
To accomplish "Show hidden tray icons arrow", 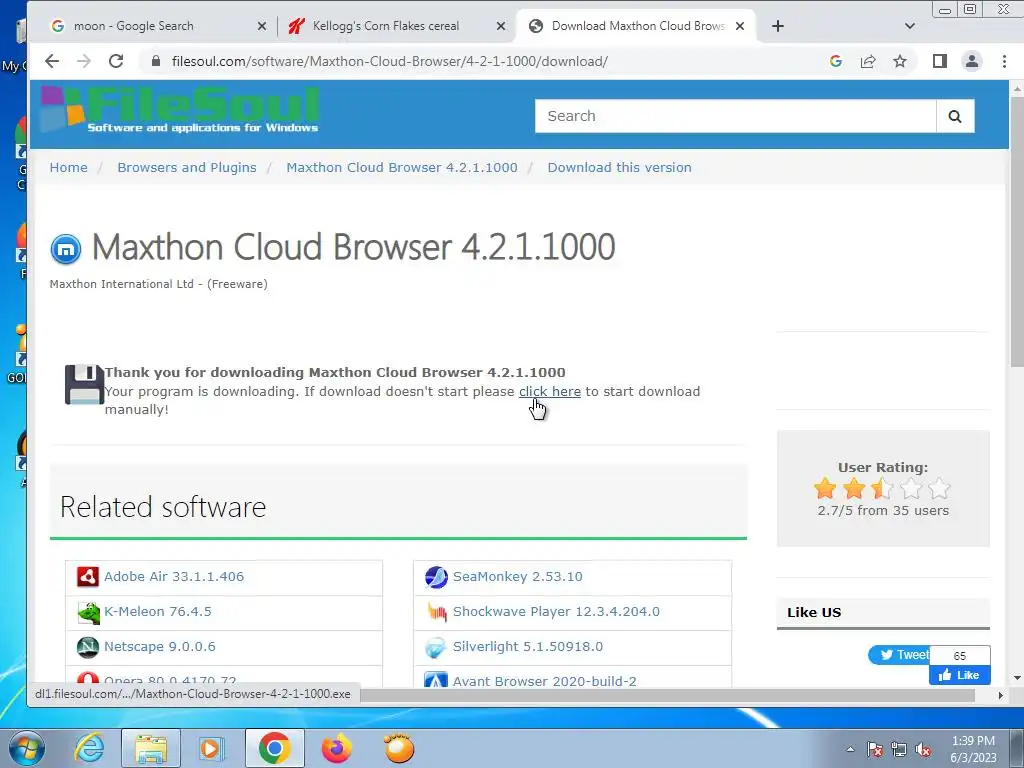I will 850,749.
